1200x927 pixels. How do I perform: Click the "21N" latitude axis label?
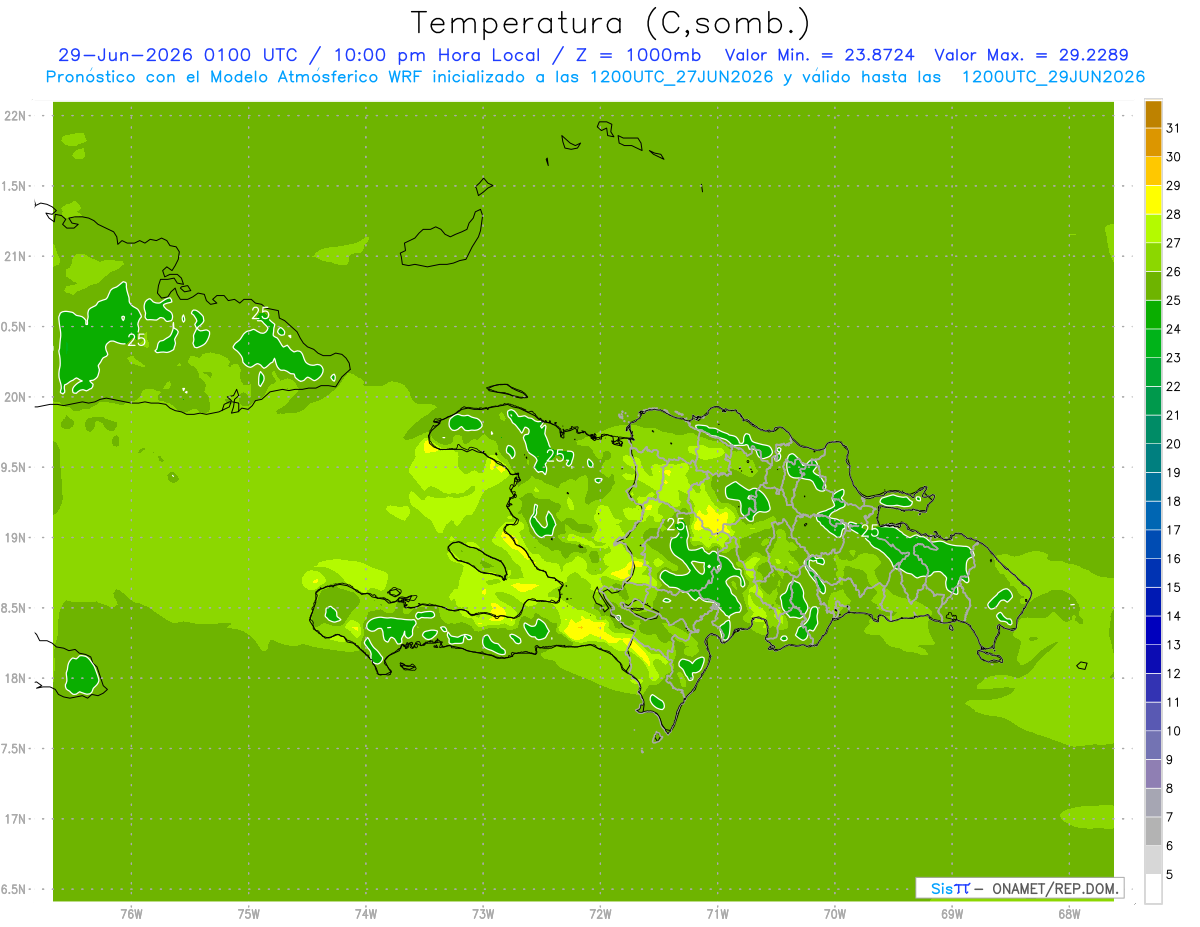tap(17, 256)
